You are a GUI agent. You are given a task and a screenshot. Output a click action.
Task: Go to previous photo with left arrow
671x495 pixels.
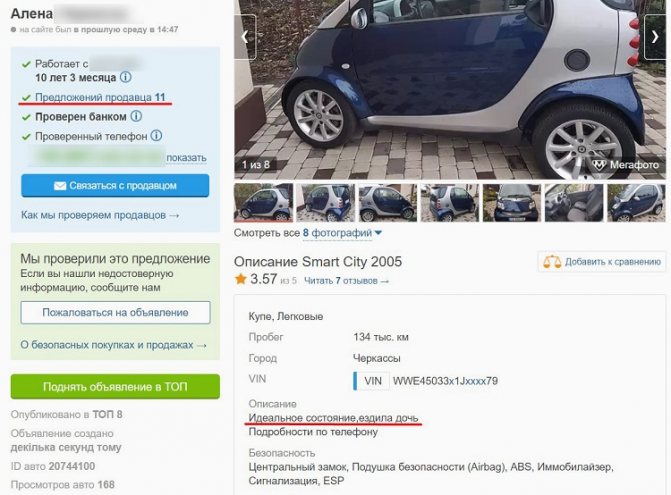[x=245, y=37]
